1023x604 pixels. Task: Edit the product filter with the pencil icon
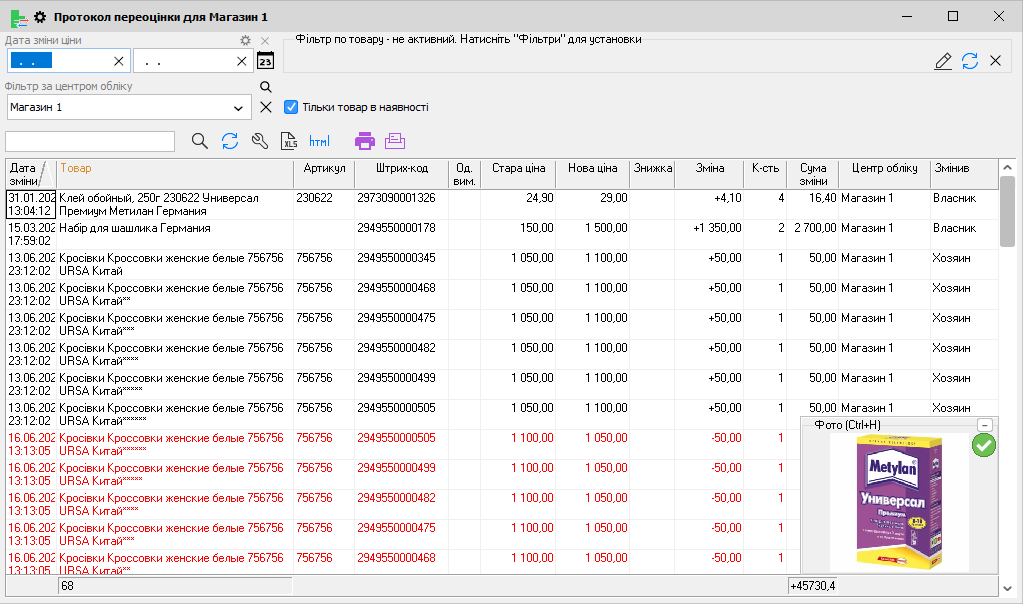click(943, 61)
